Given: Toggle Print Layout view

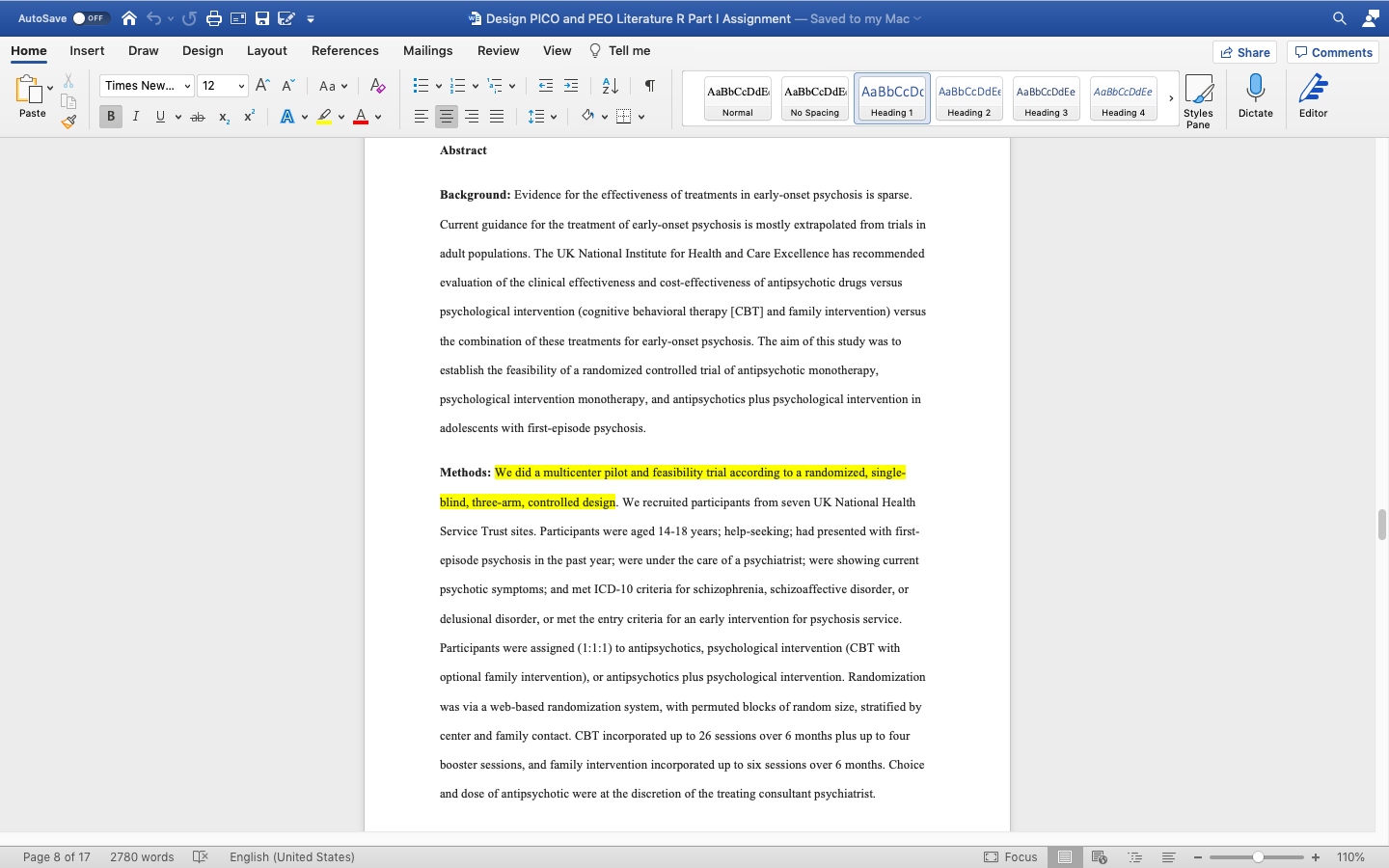Looking at the screenshot, I should pos(1065,856).
